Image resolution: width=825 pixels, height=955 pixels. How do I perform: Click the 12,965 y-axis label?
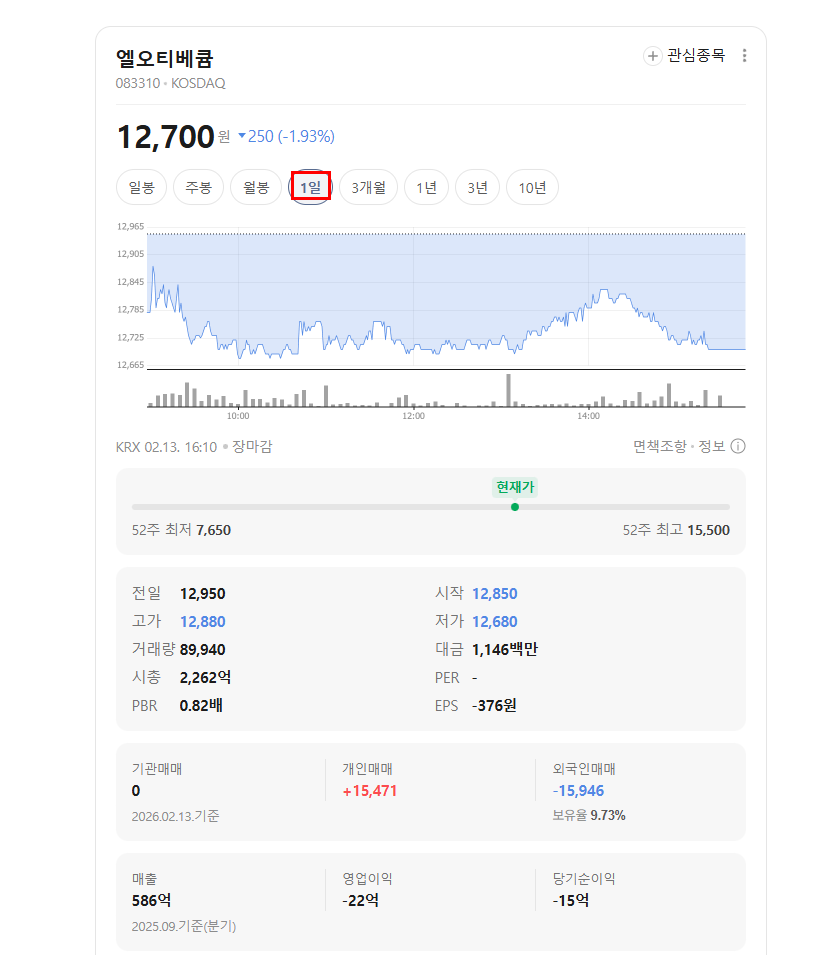pos(130,227)
